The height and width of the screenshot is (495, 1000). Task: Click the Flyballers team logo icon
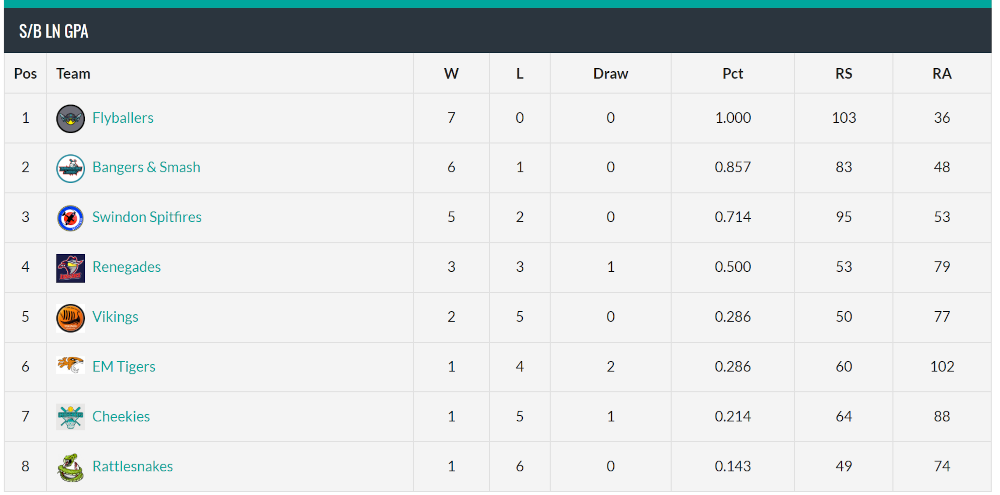point(70,119)
